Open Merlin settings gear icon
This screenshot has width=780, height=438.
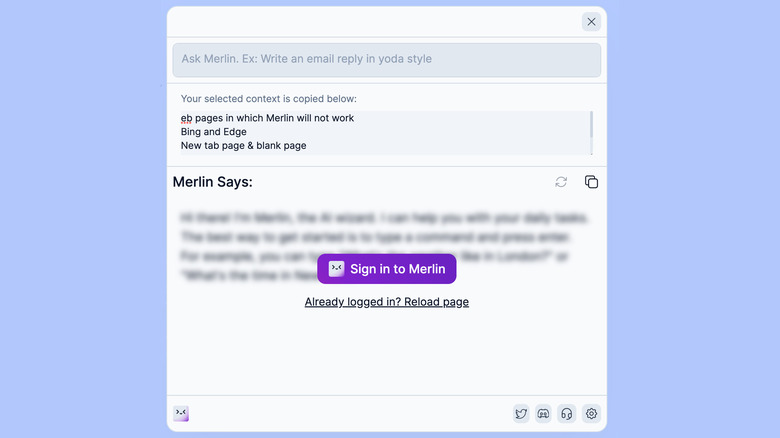coord(591,414)
